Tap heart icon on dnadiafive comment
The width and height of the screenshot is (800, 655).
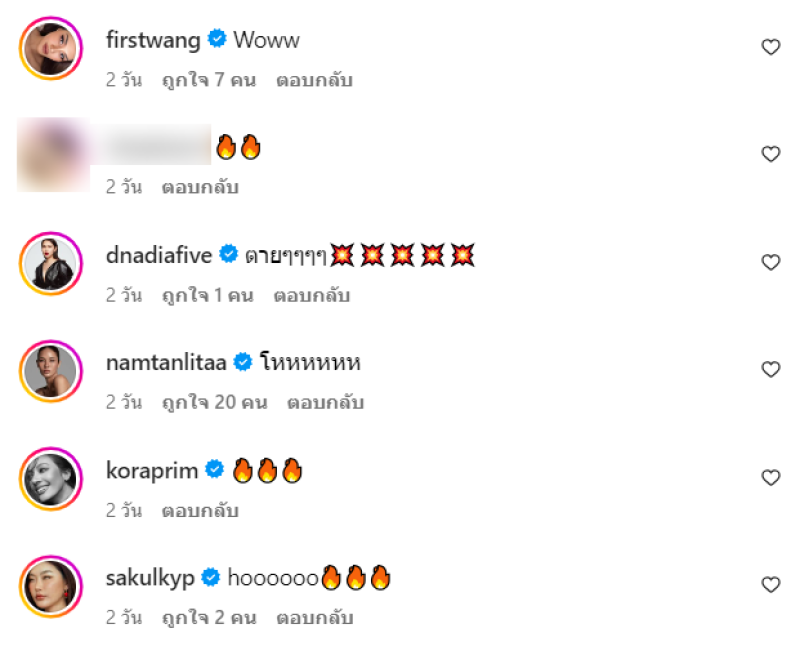point(770,262)
